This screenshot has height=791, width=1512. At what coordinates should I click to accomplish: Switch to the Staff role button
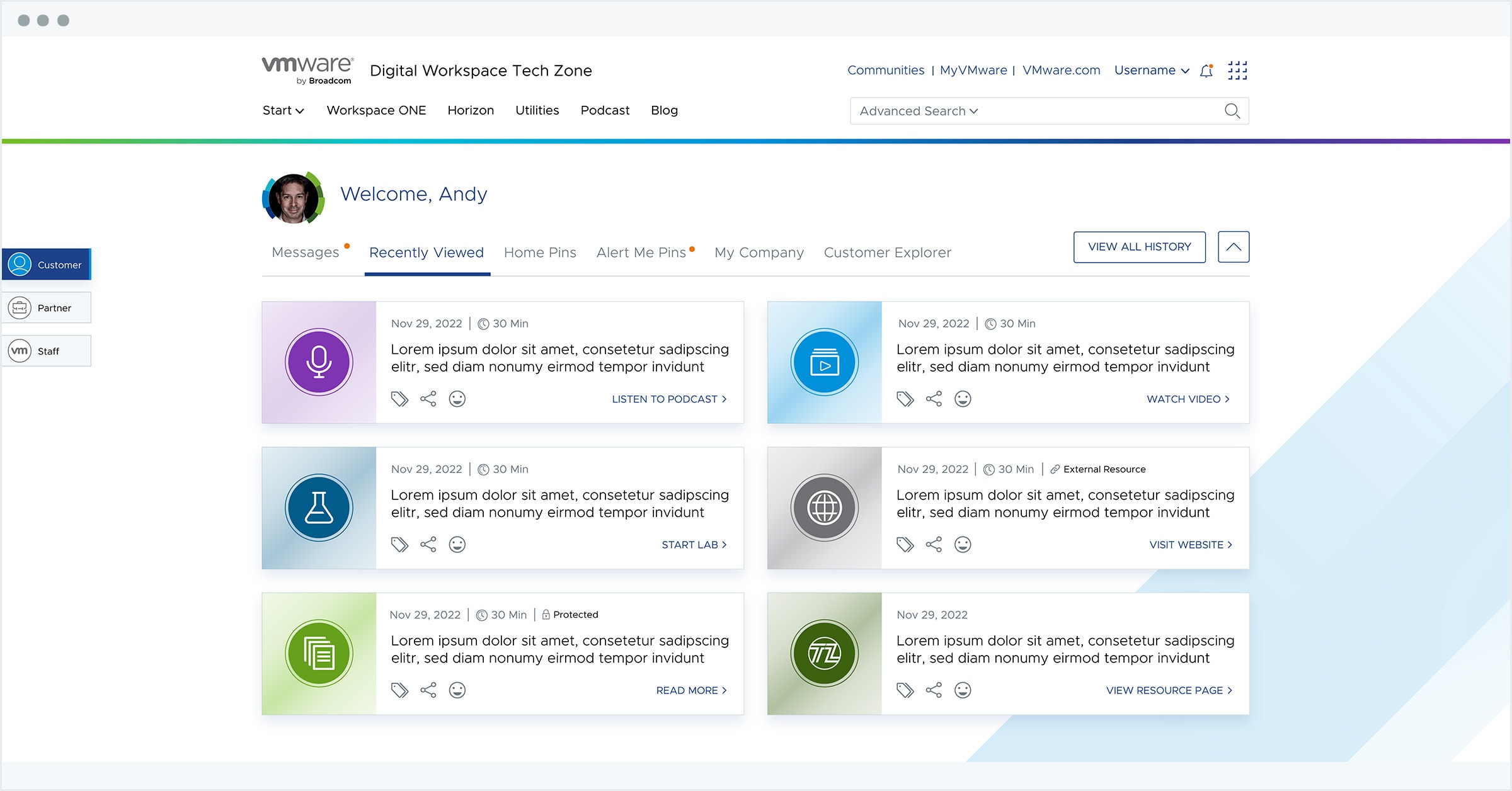coord(47,351)
